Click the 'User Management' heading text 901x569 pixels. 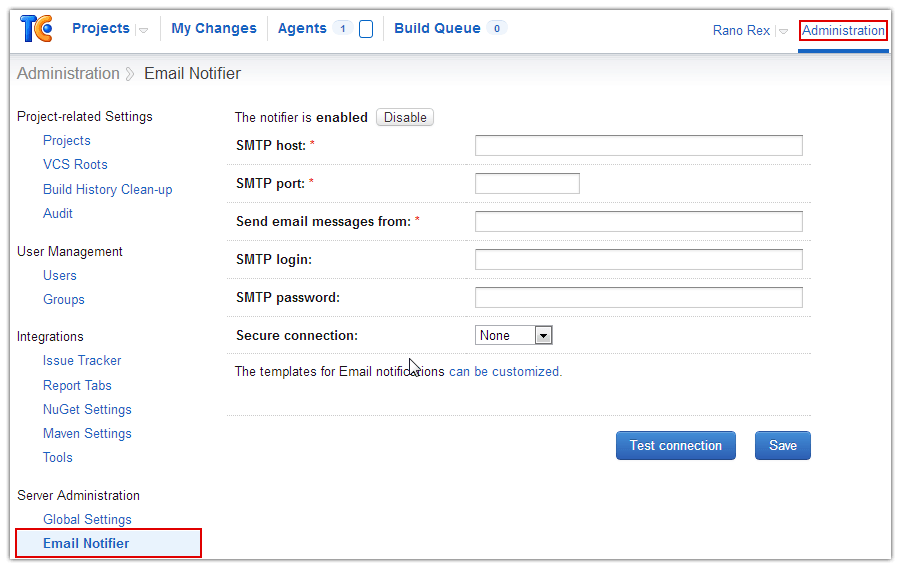70,252
